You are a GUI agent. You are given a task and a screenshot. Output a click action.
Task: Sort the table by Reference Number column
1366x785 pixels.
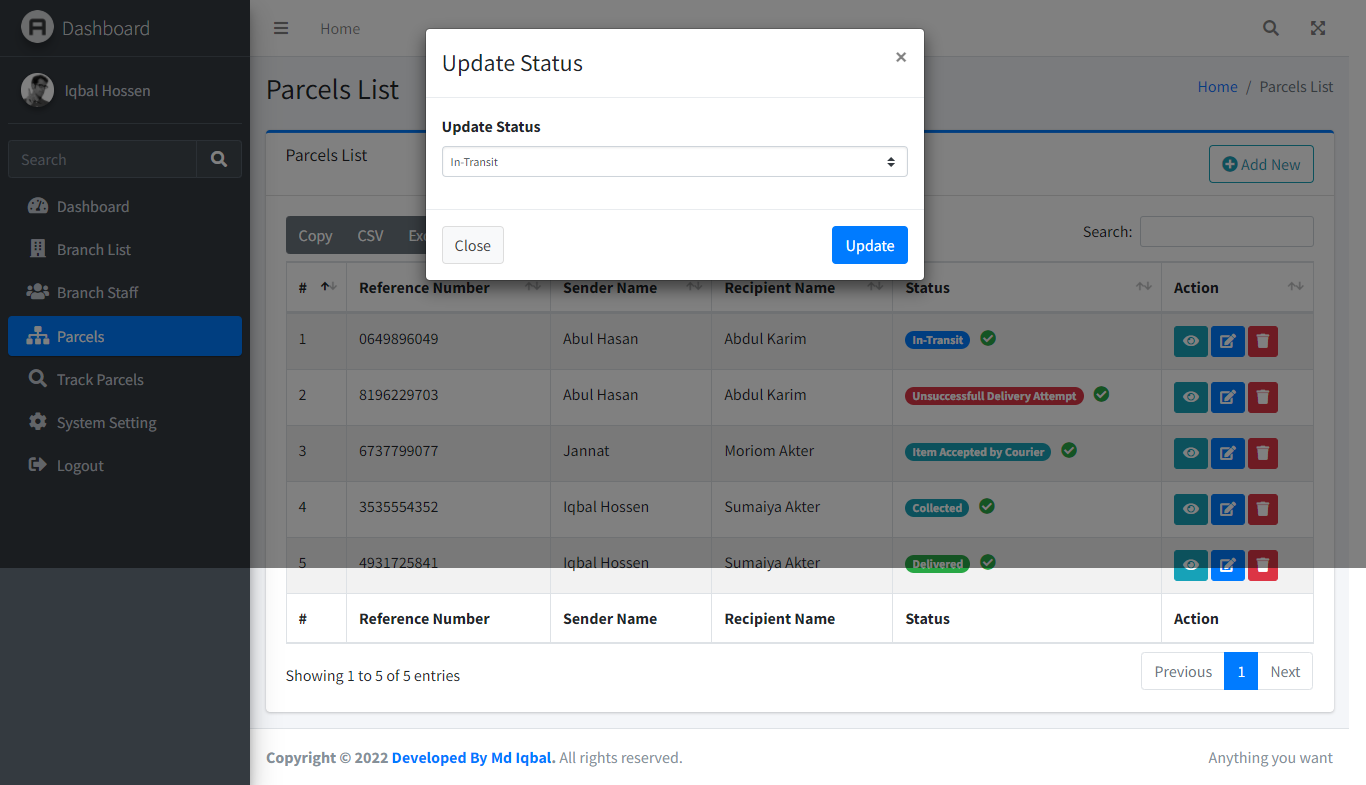(x=424, y=287)
